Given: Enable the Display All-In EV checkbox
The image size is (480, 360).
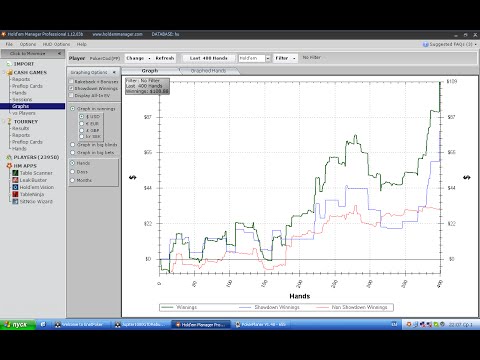Looking at the screenshot, I should (71, 95).
